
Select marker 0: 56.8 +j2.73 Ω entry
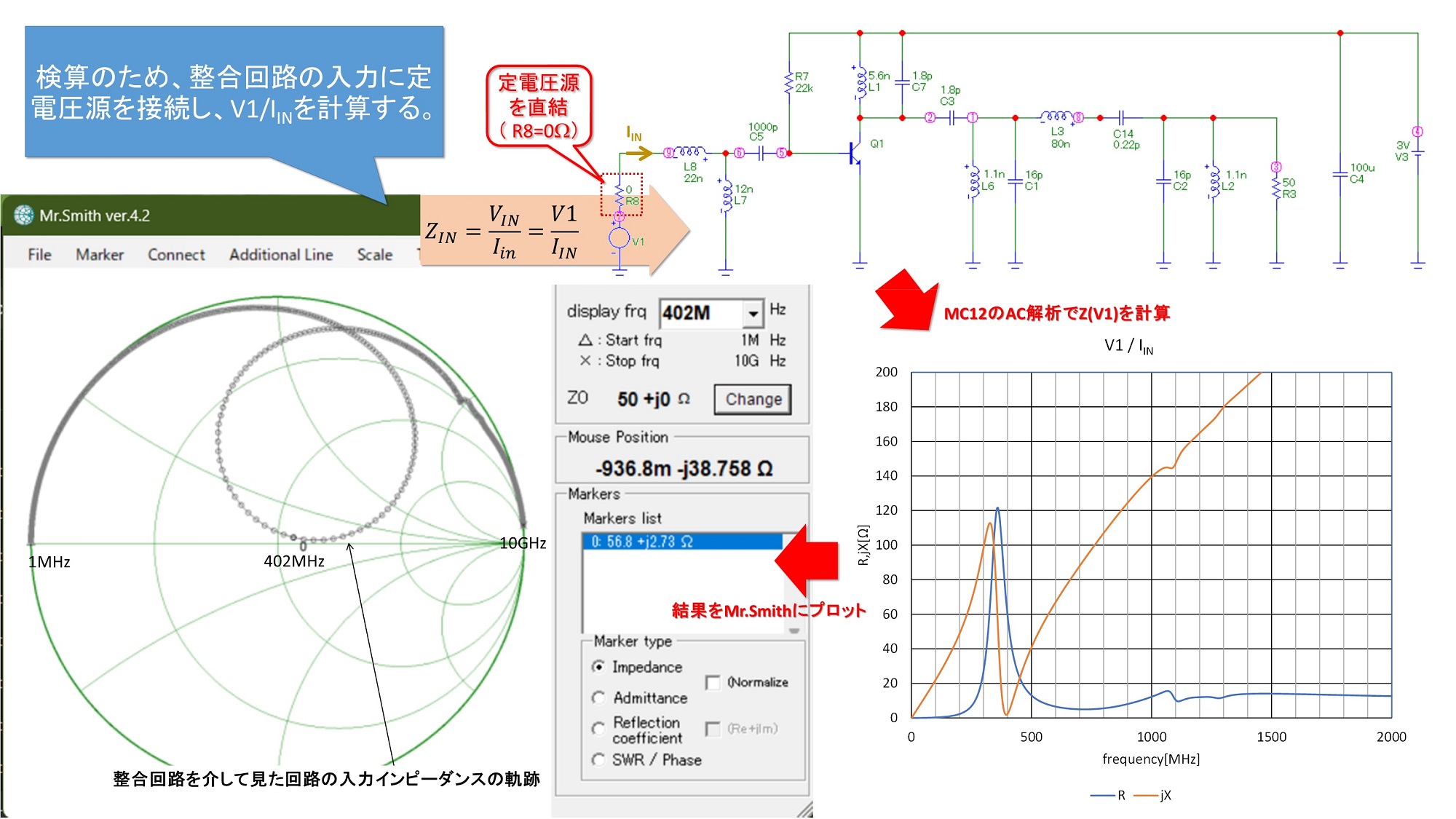coord(682,542)
